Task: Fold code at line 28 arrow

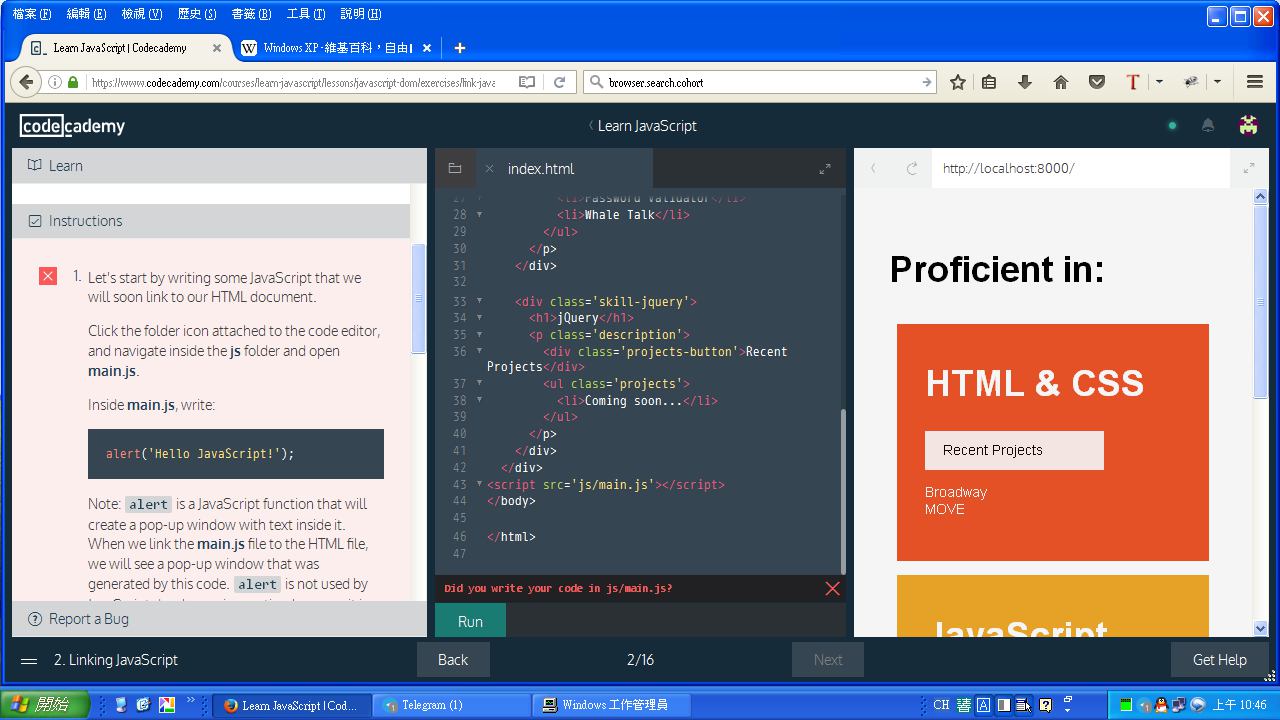Action: pos(479,214)
